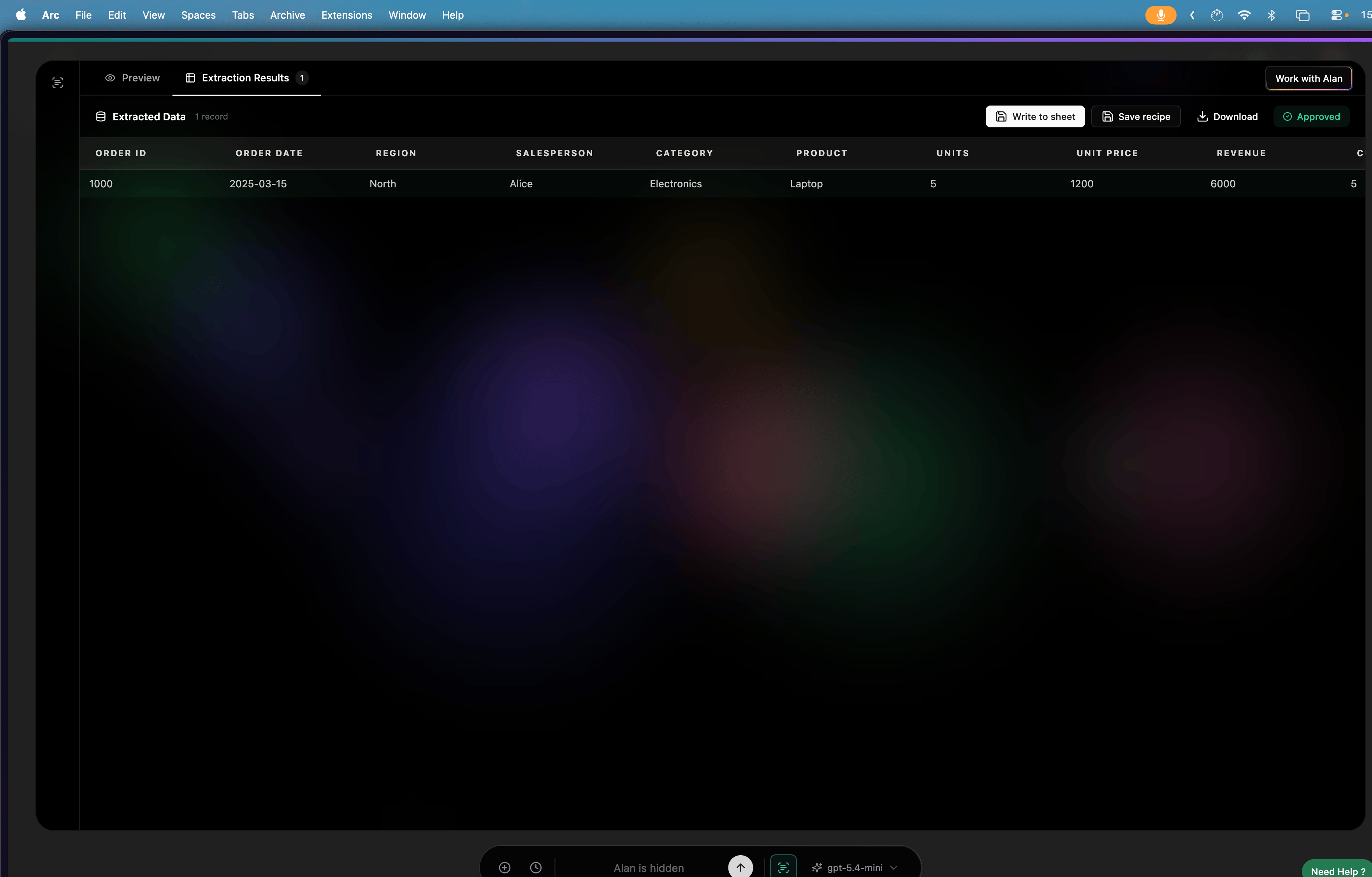Select the unit price cell 1200

[1082, 183]
